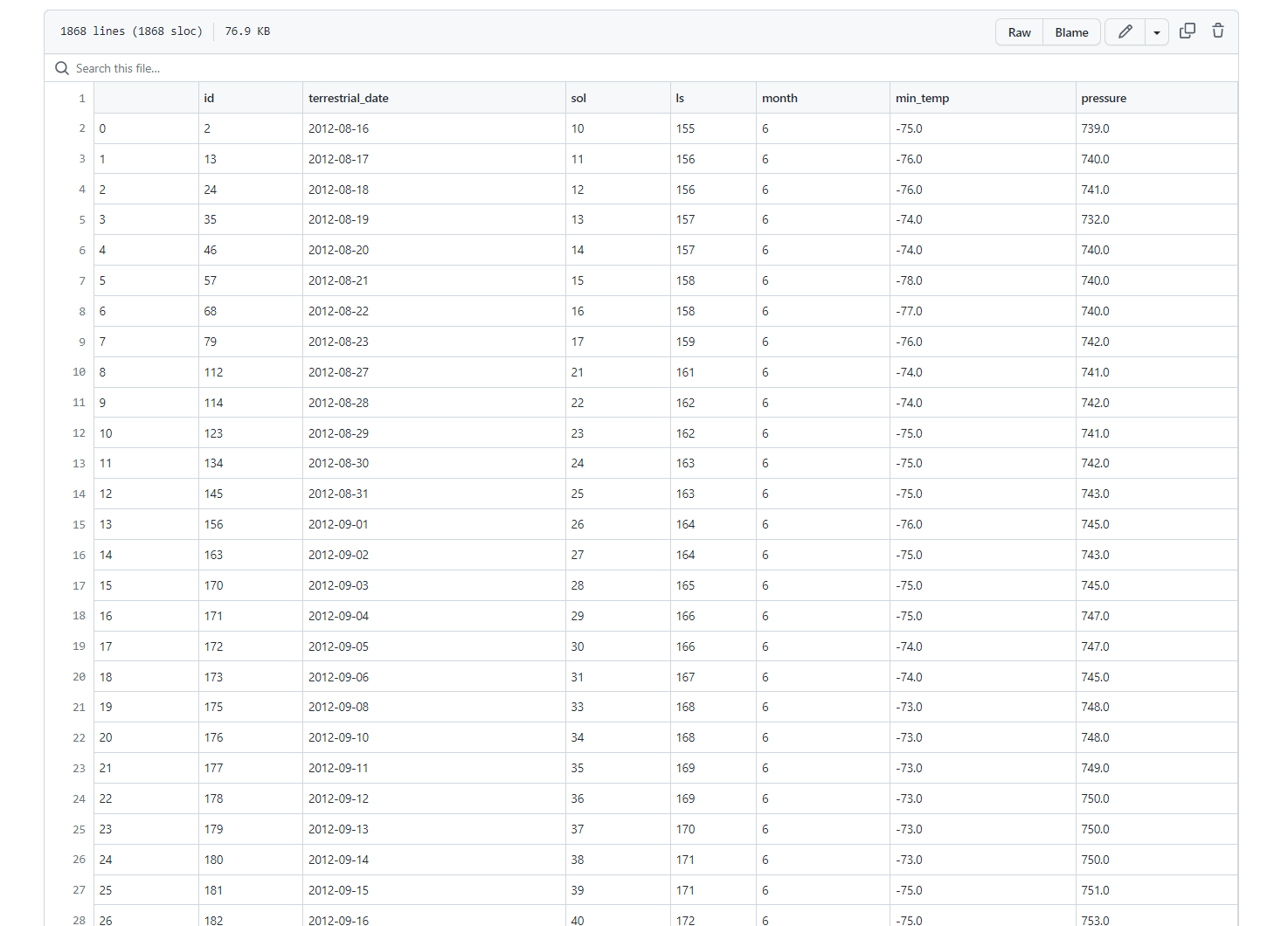
Task: Delete this file with the trash icon
Action: pyautogui.click(x=1217, y=31)
